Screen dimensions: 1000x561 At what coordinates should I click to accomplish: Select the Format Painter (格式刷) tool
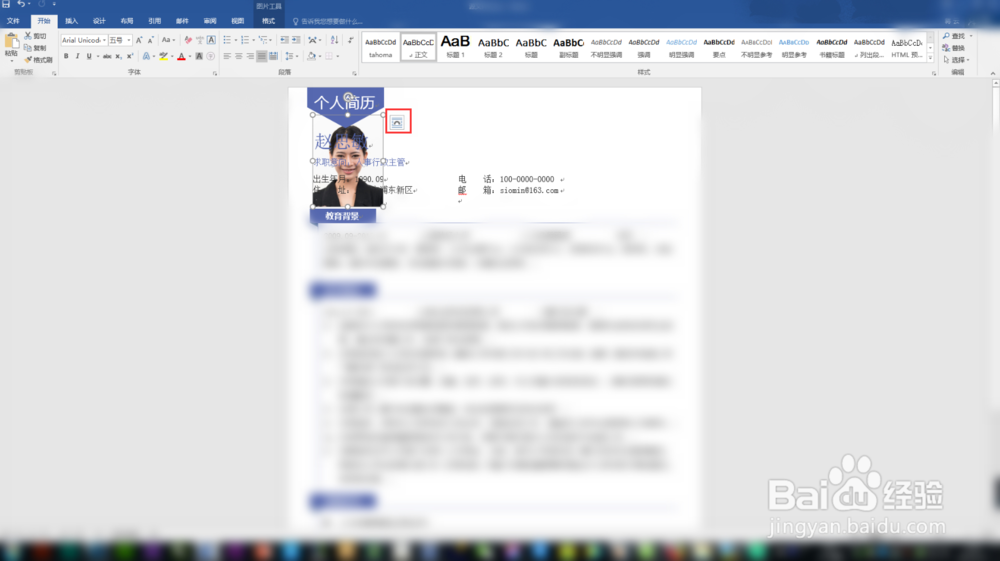click(x=38, y=59)
